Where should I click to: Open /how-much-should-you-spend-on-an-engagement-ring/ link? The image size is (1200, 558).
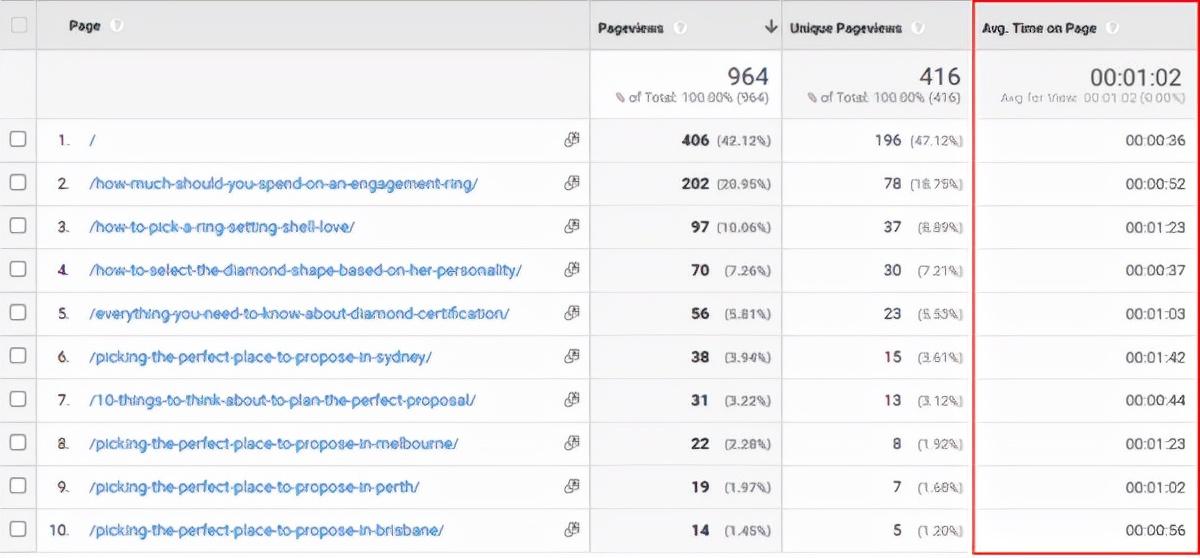284,184
